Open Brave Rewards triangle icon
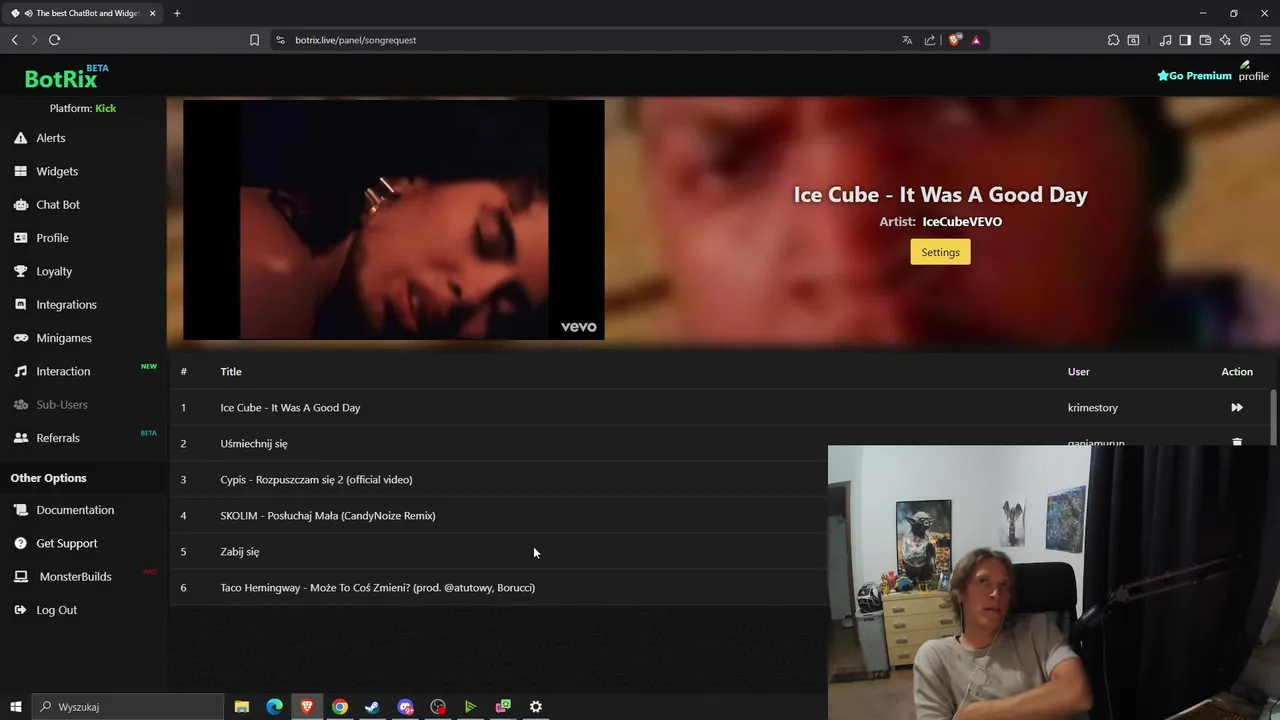1280x720 pixels. pos(976,40)
